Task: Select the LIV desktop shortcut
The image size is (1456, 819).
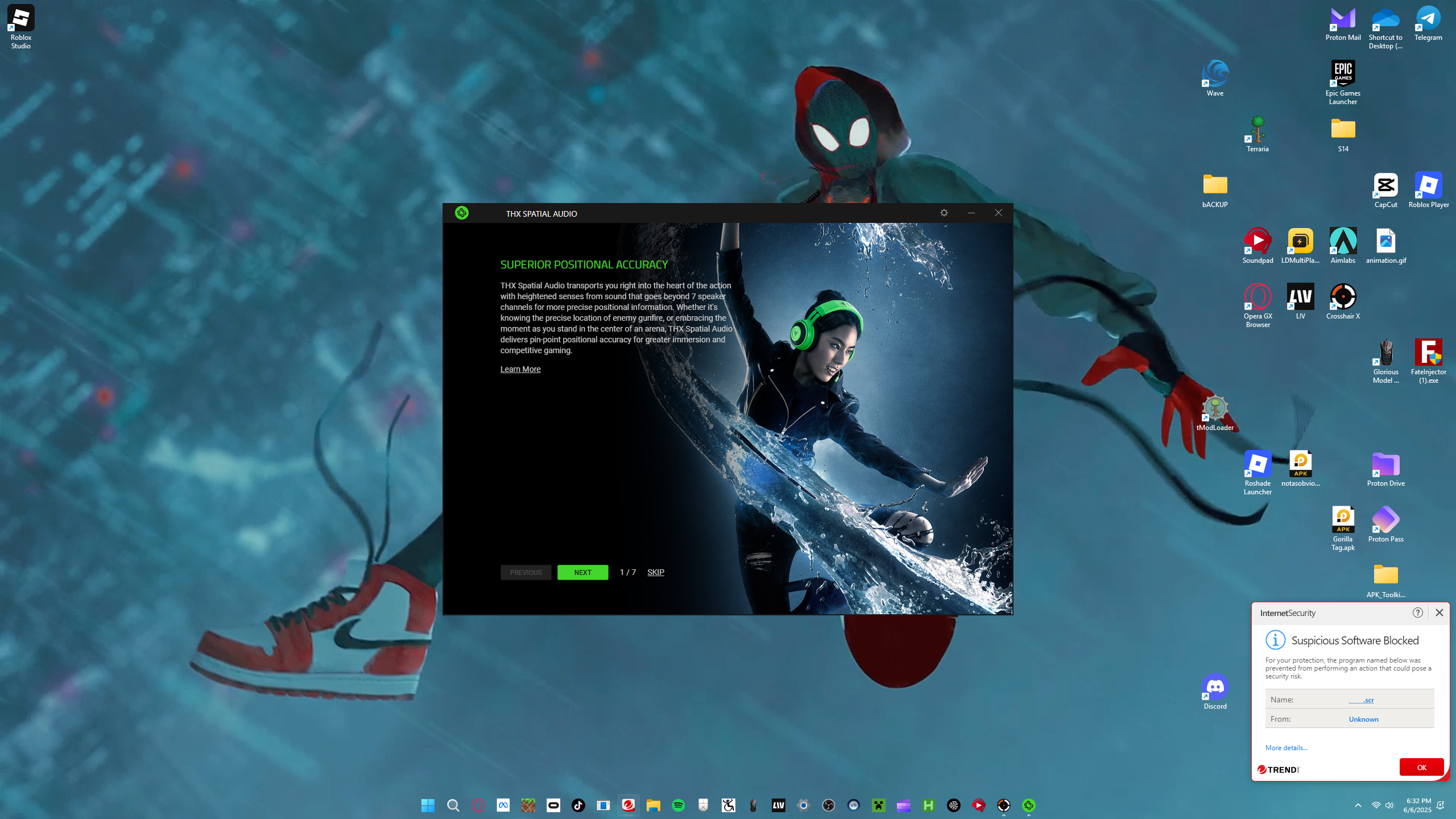Action: [x=1300, y=301]
